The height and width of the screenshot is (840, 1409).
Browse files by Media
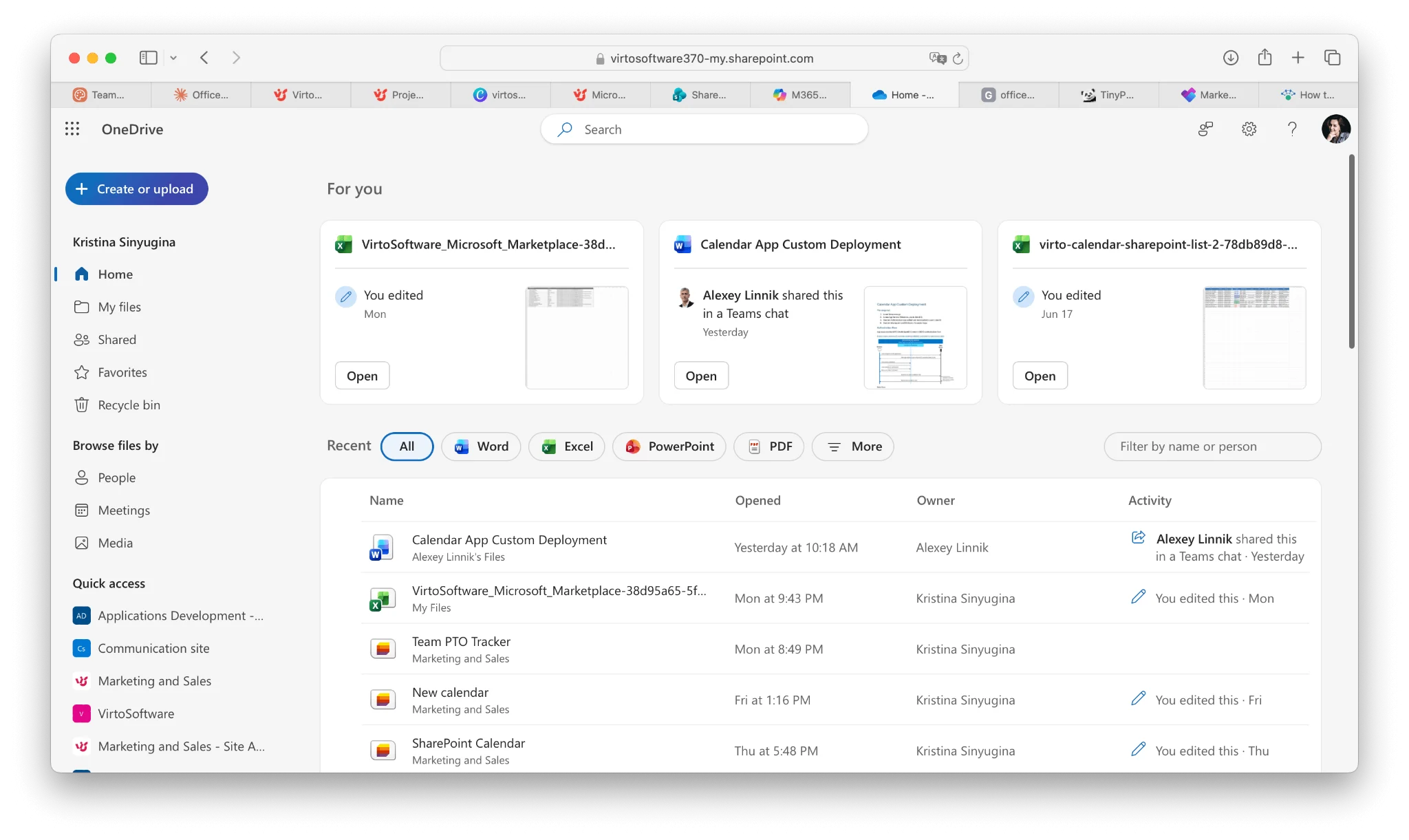(x=103, y=543)
